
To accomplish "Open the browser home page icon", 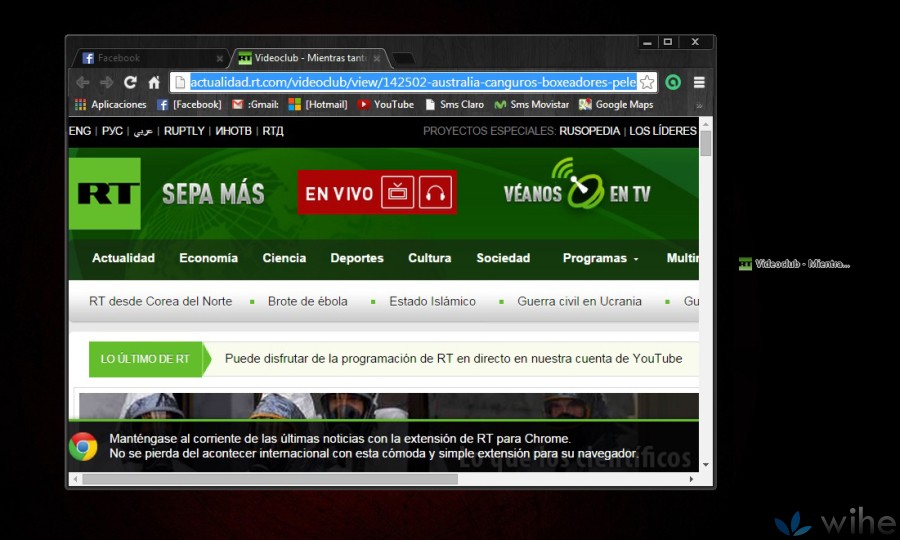I will point(154,83).
